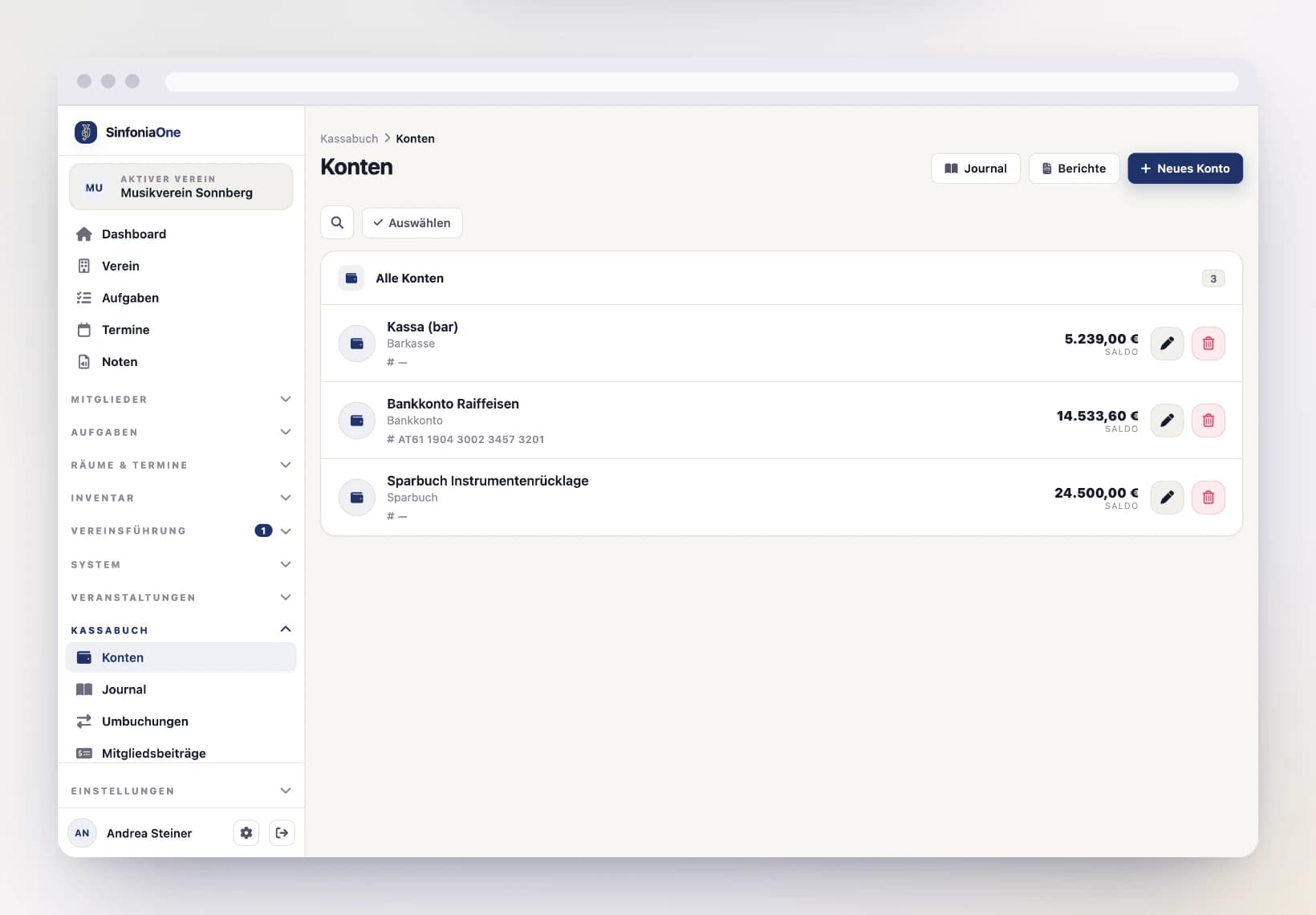
Task: Create a new account with Neues Konto
Action: 1185,169
